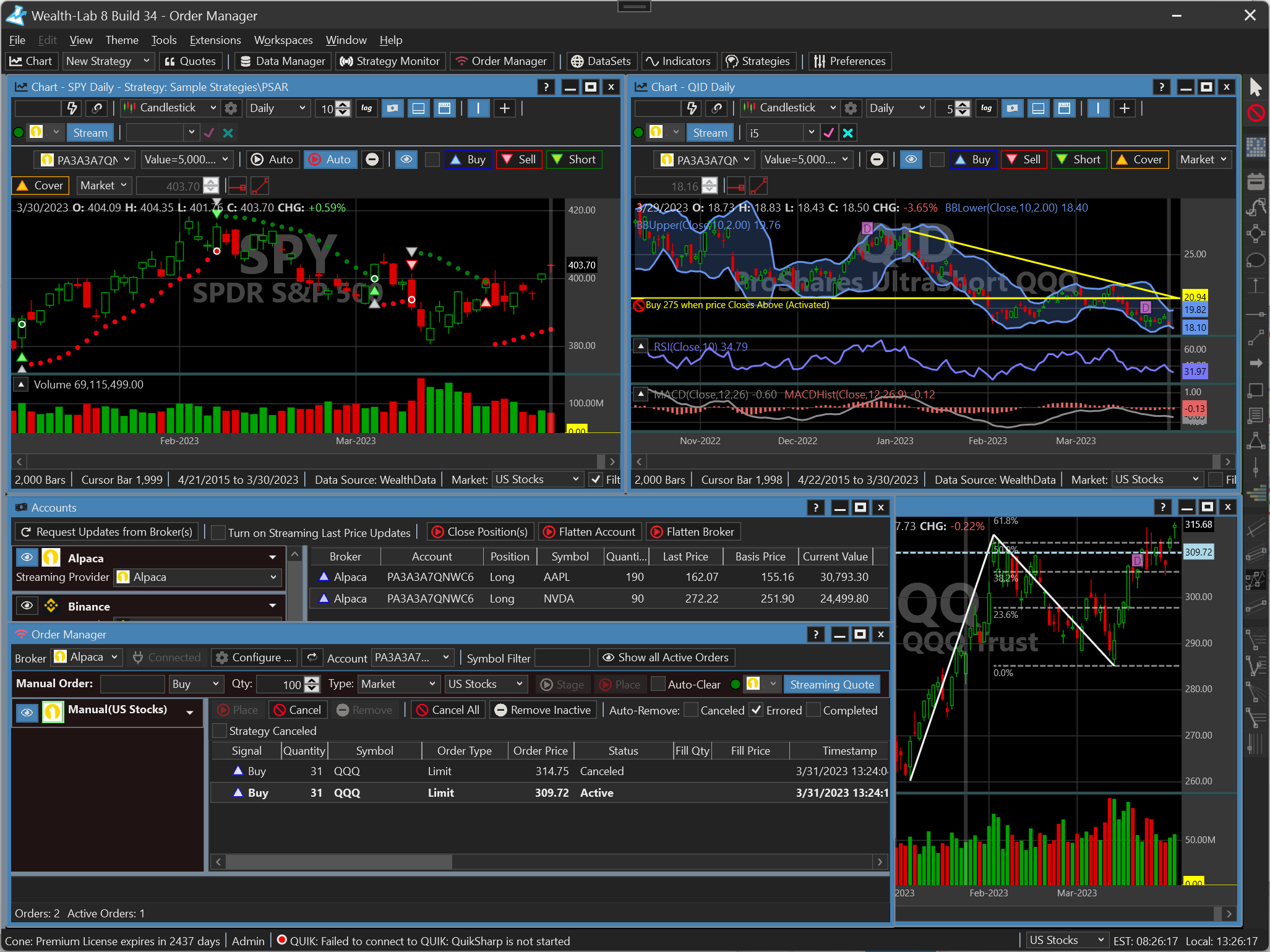Expand Manual(US Stocks) group arrow
This screenshot has height=952, width=1270.
pyautogui.click(x=190, y=713)
